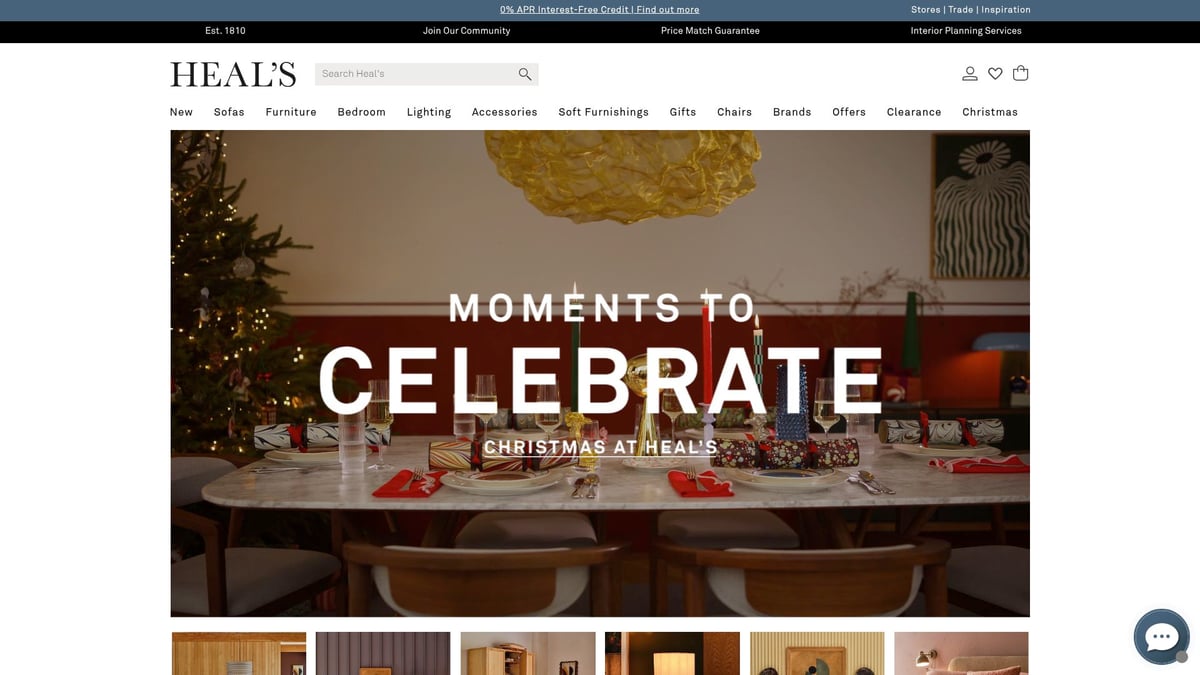Focus the Search Heal's input field
This screenshot has width=1200, height=675.
click(415, 74)
